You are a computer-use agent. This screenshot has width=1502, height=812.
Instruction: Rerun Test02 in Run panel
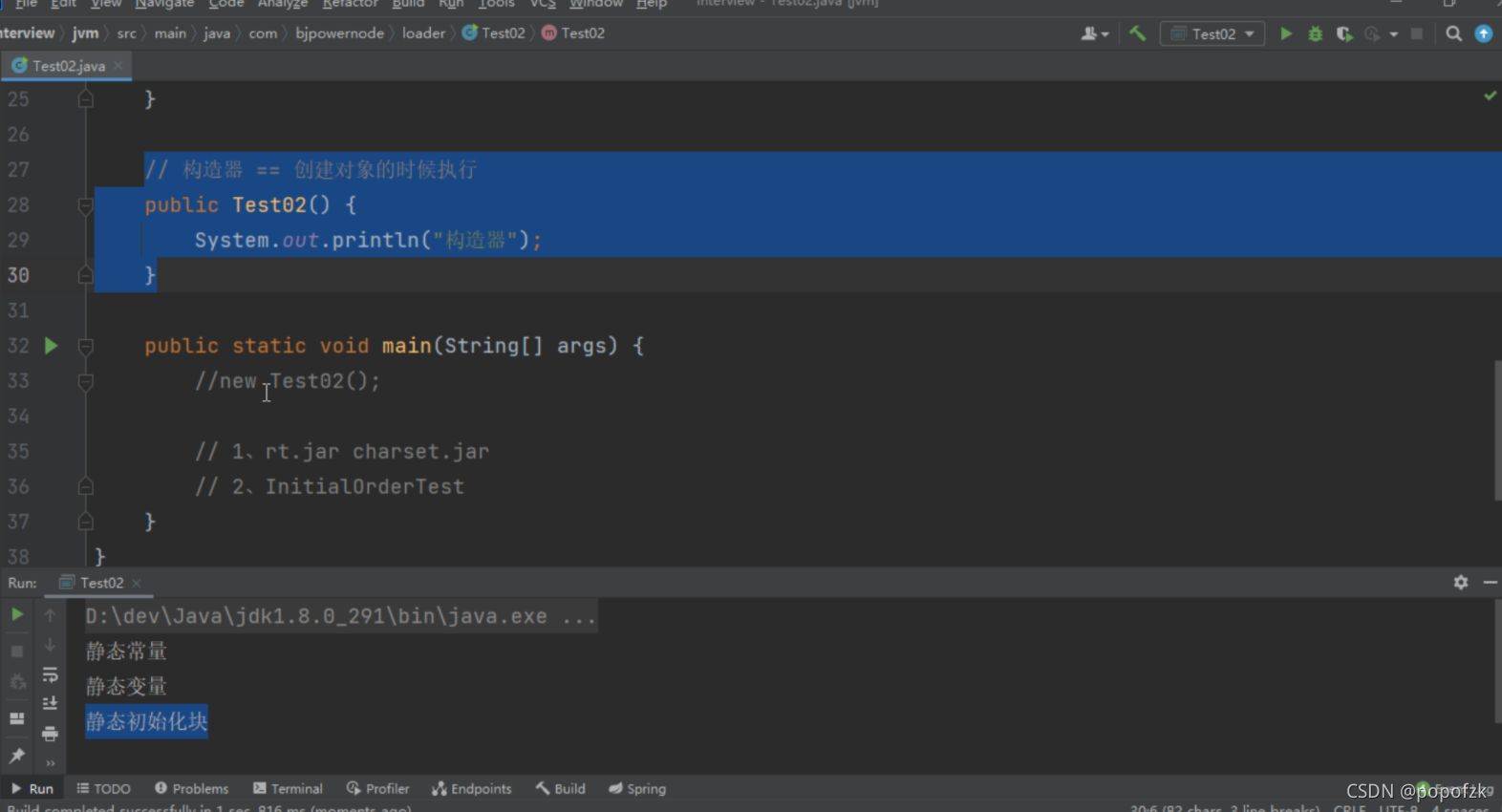pyautogui.click(x=17, y=615)
